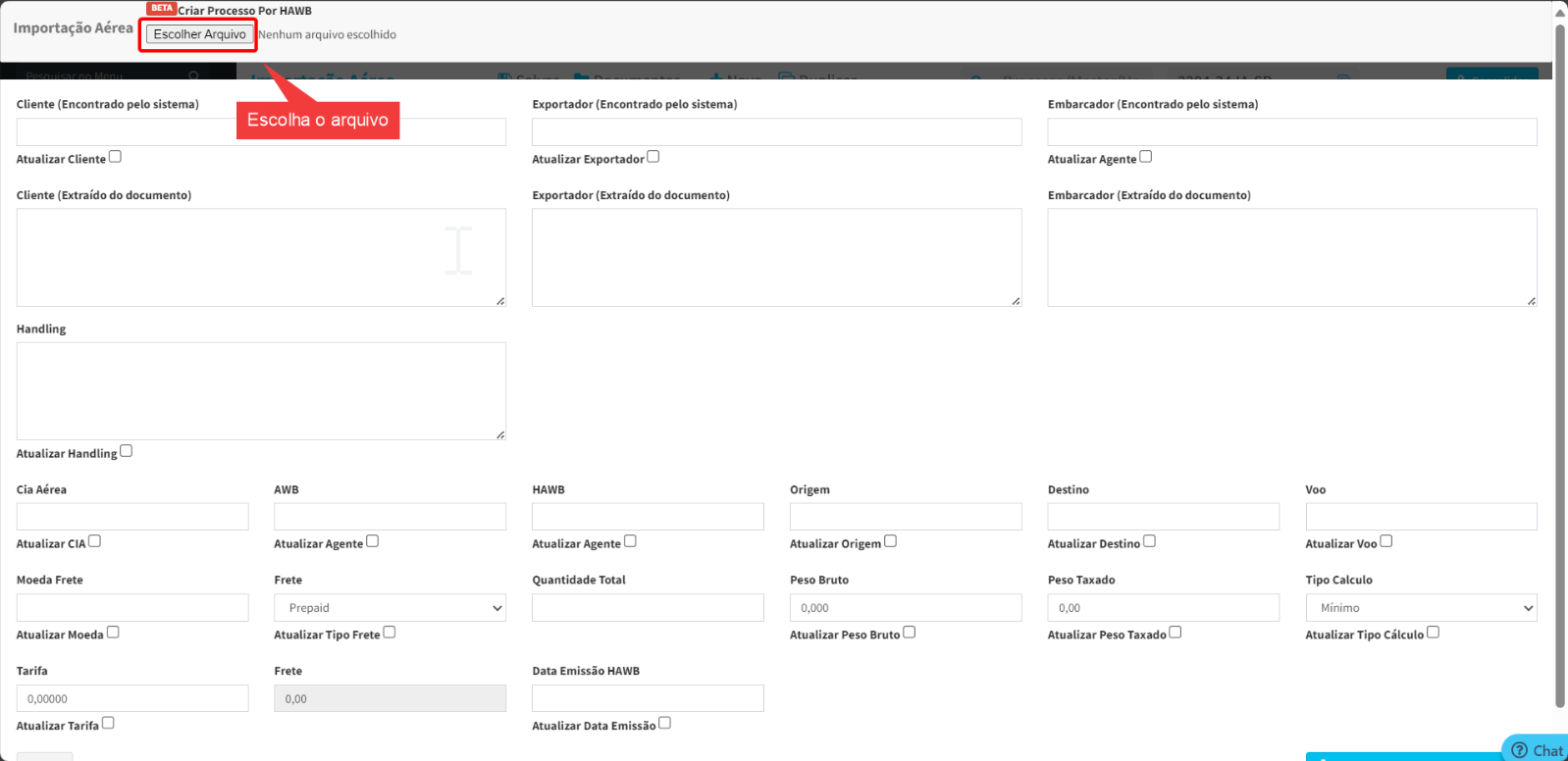Focus the Exportador (Extraído do documento) text area

point(776,257)
